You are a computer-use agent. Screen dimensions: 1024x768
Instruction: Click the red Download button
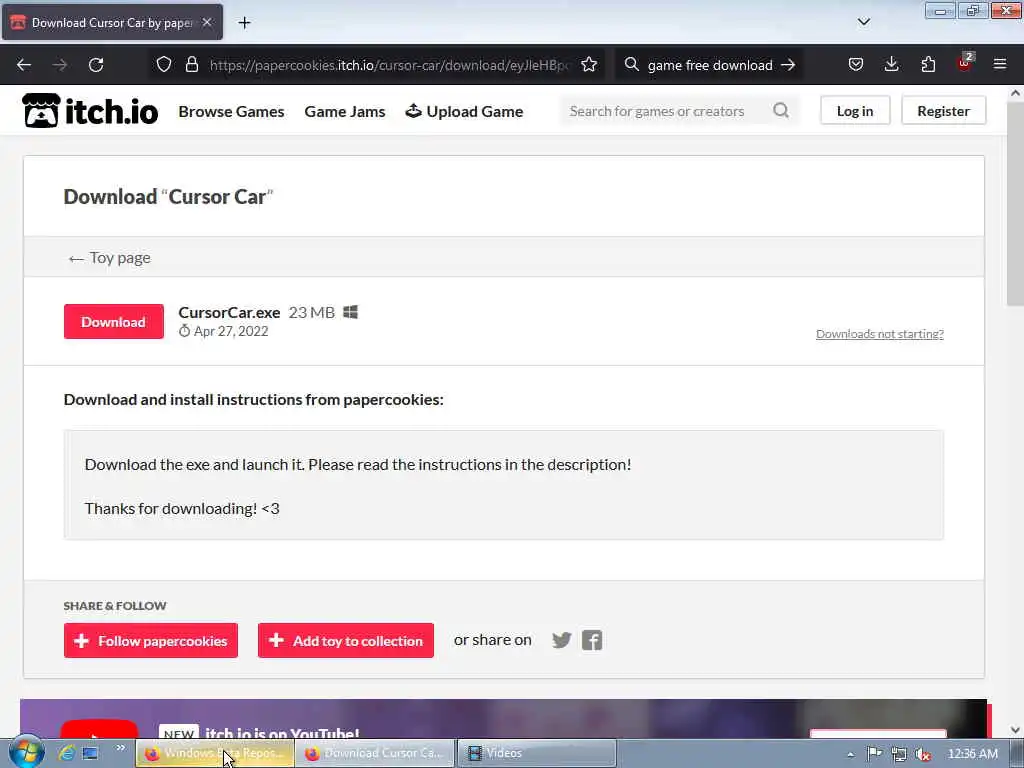114,321
